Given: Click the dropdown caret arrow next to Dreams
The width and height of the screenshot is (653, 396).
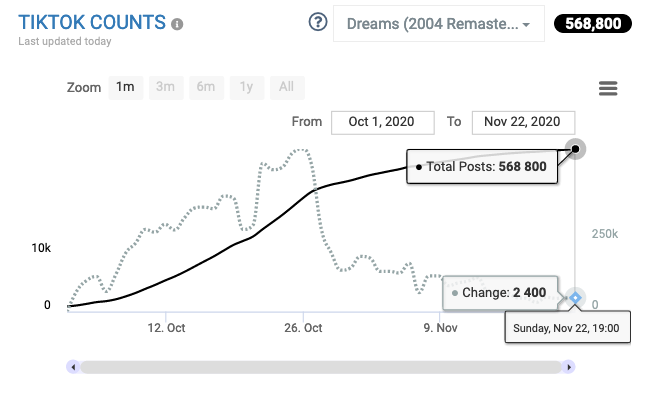Looking at the screenshot, I should click(526, 25).
